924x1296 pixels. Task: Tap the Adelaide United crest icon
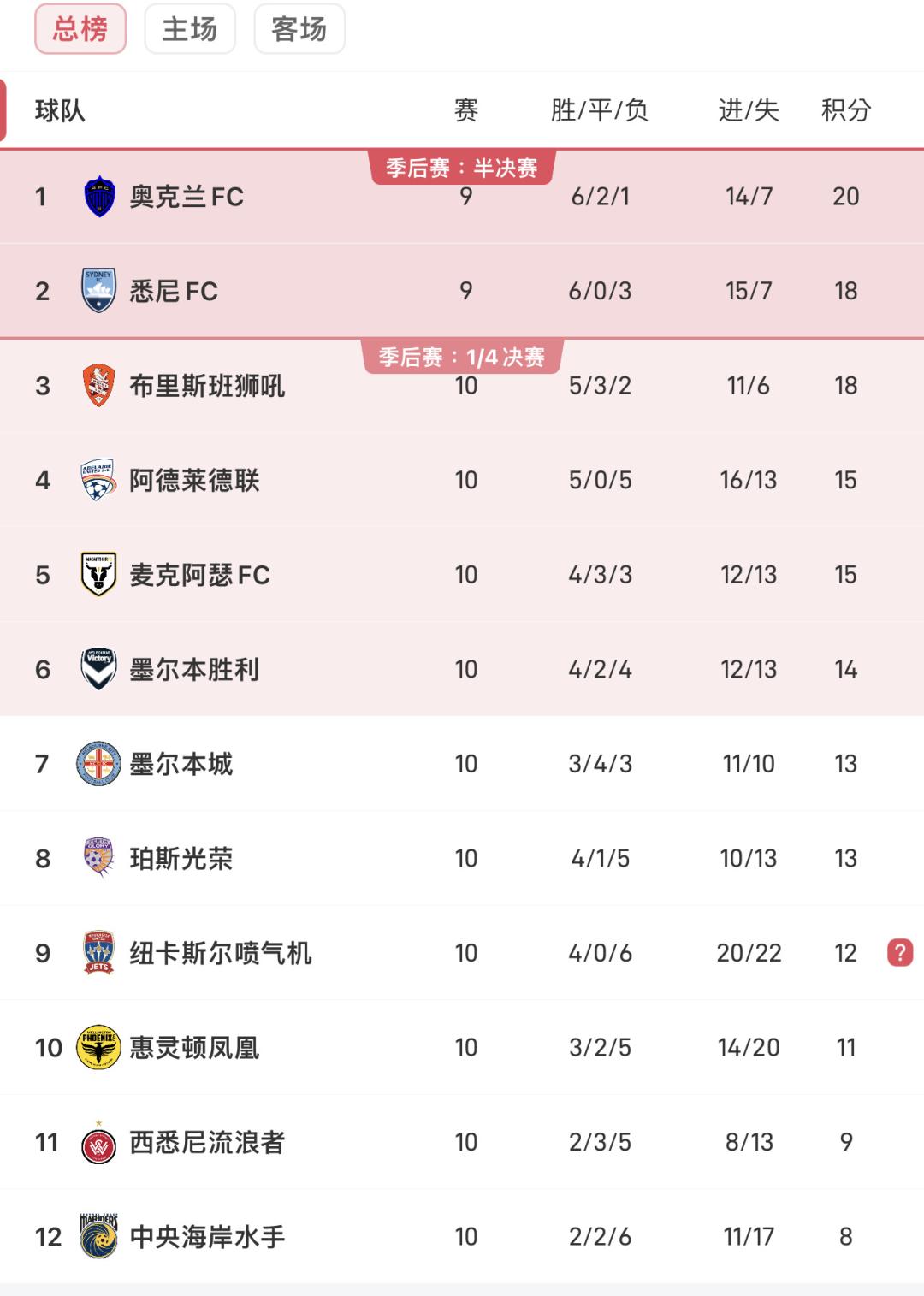99,480
